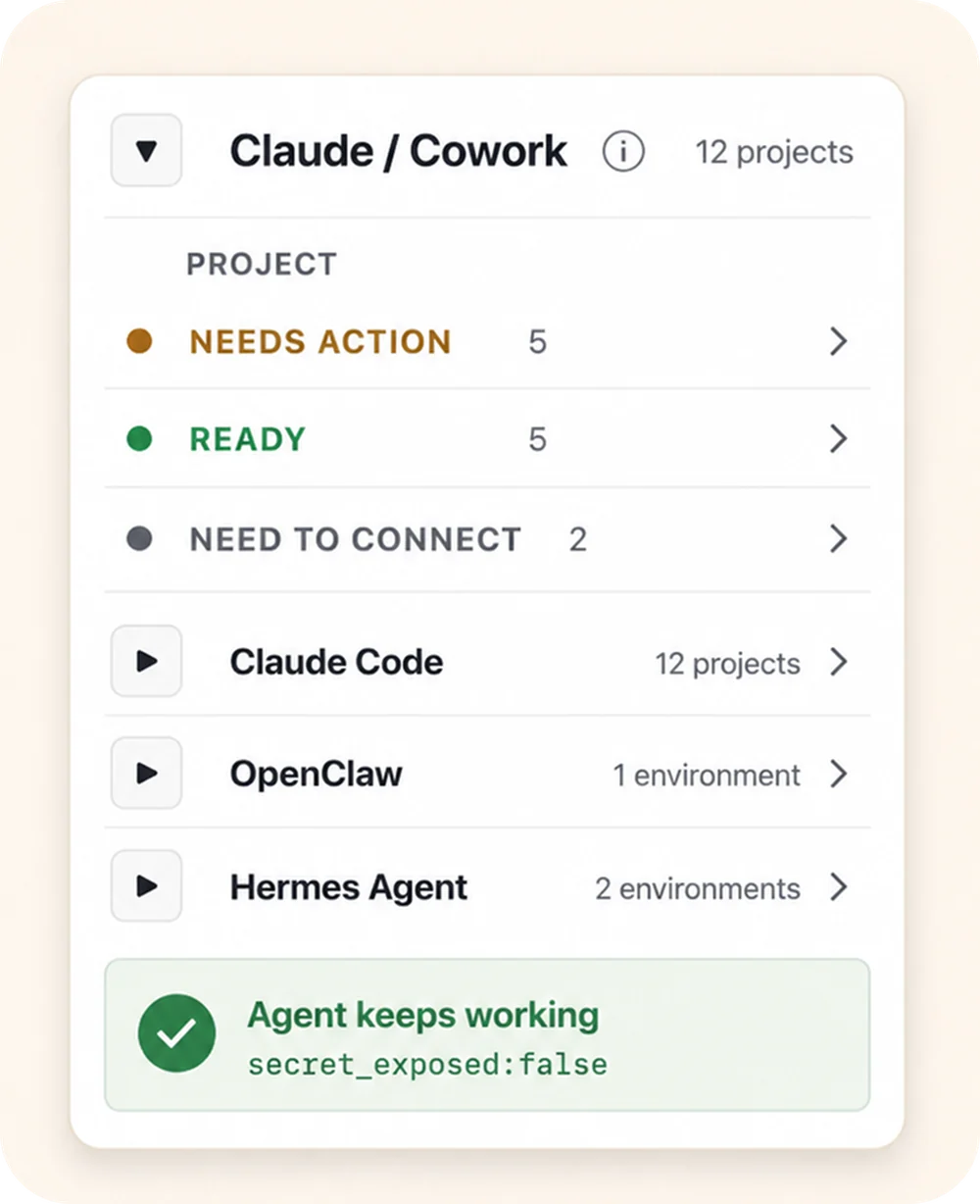Open NEEDS ACTION row chevron arrow
The width and height of the screenshot is (980, 1204).
[x=838, y=341]
